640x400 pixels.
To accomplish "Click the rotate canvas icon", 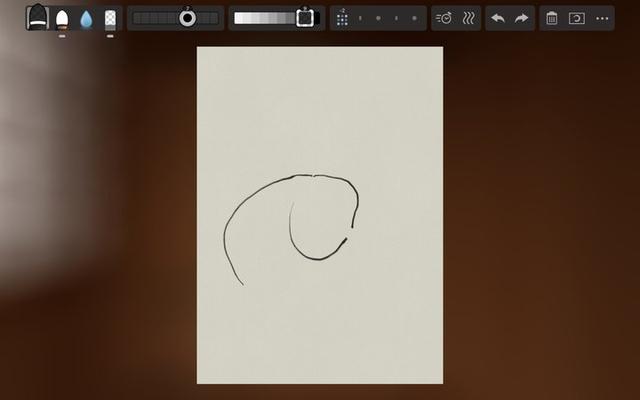I will pos(576,18).
